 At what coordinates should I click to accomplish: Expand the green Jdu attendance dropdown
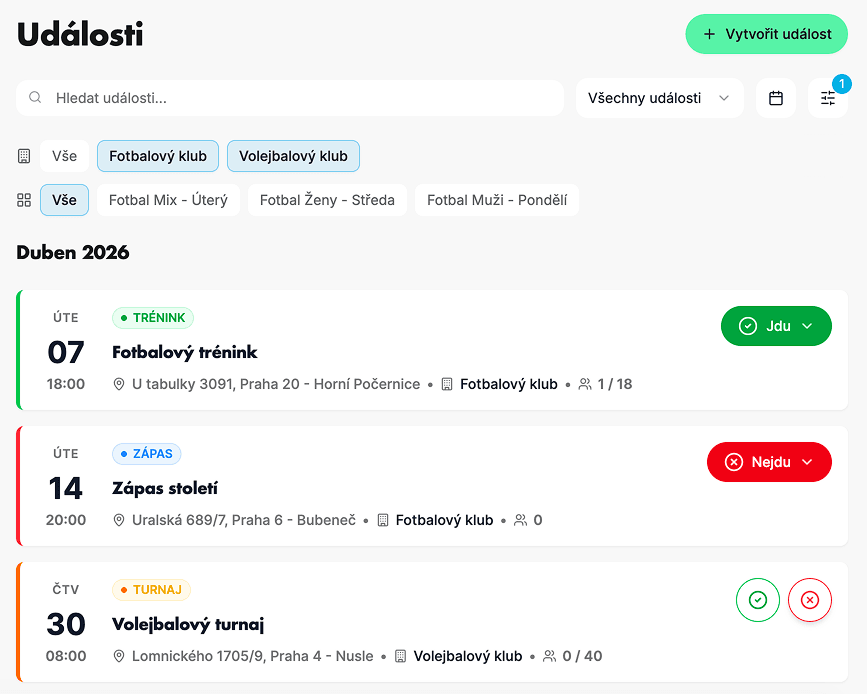pyautogui.click(x=776, y=326)
